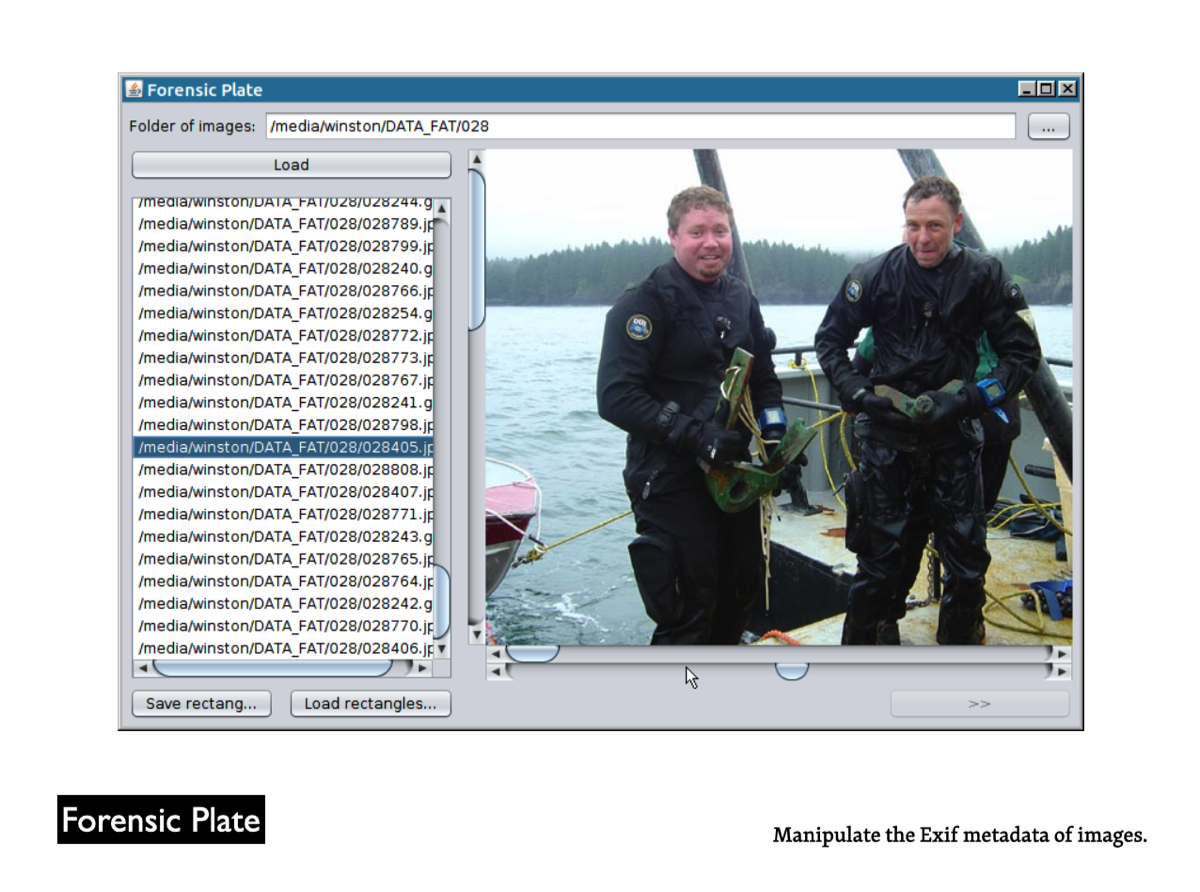The image size is (1200, 892).
Task: Click the image vertical scrollbar thumb
Action: [477, 250]
